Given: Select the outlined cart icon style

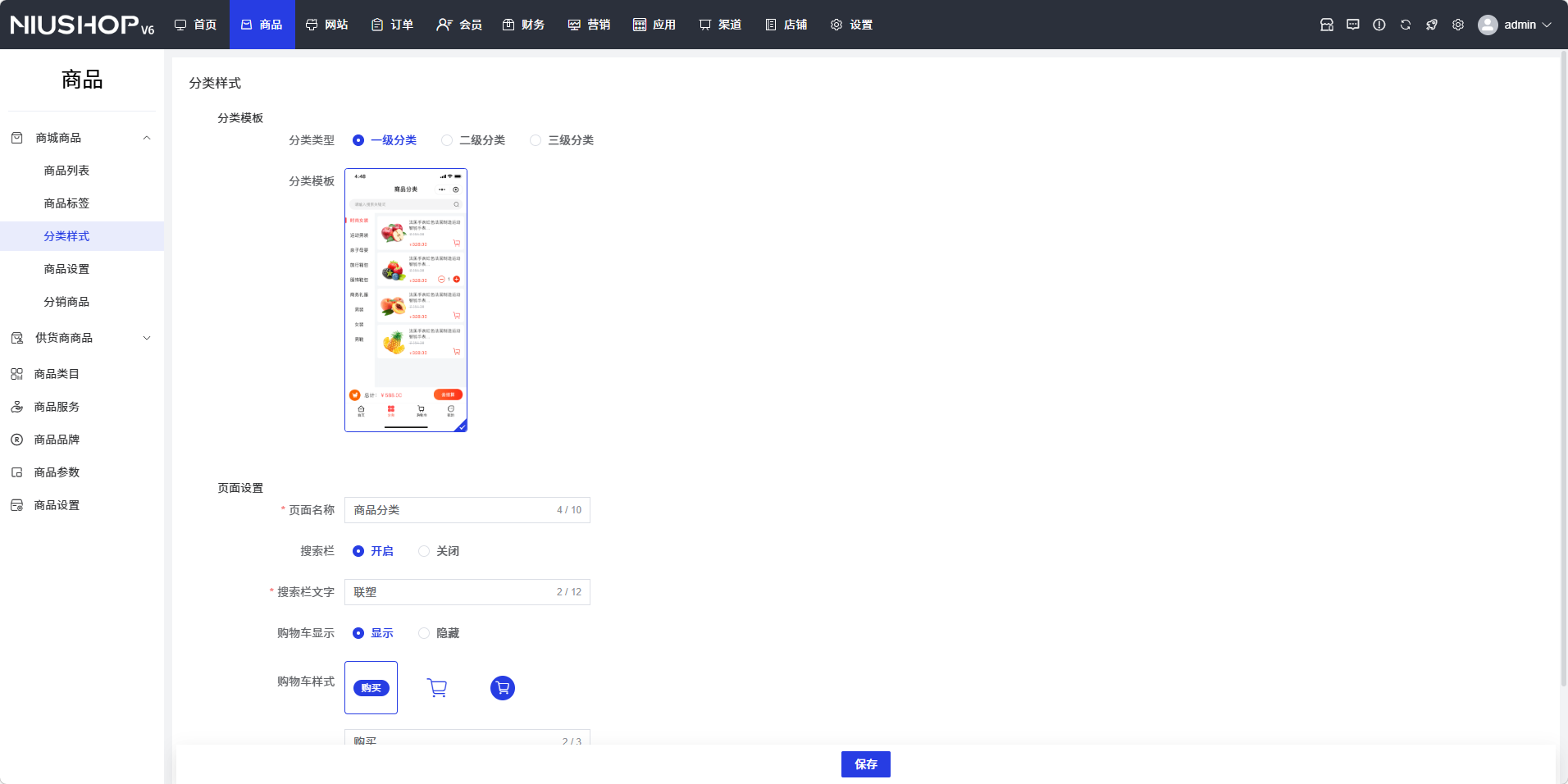Looking at the screenshot, I should point(437,688).
